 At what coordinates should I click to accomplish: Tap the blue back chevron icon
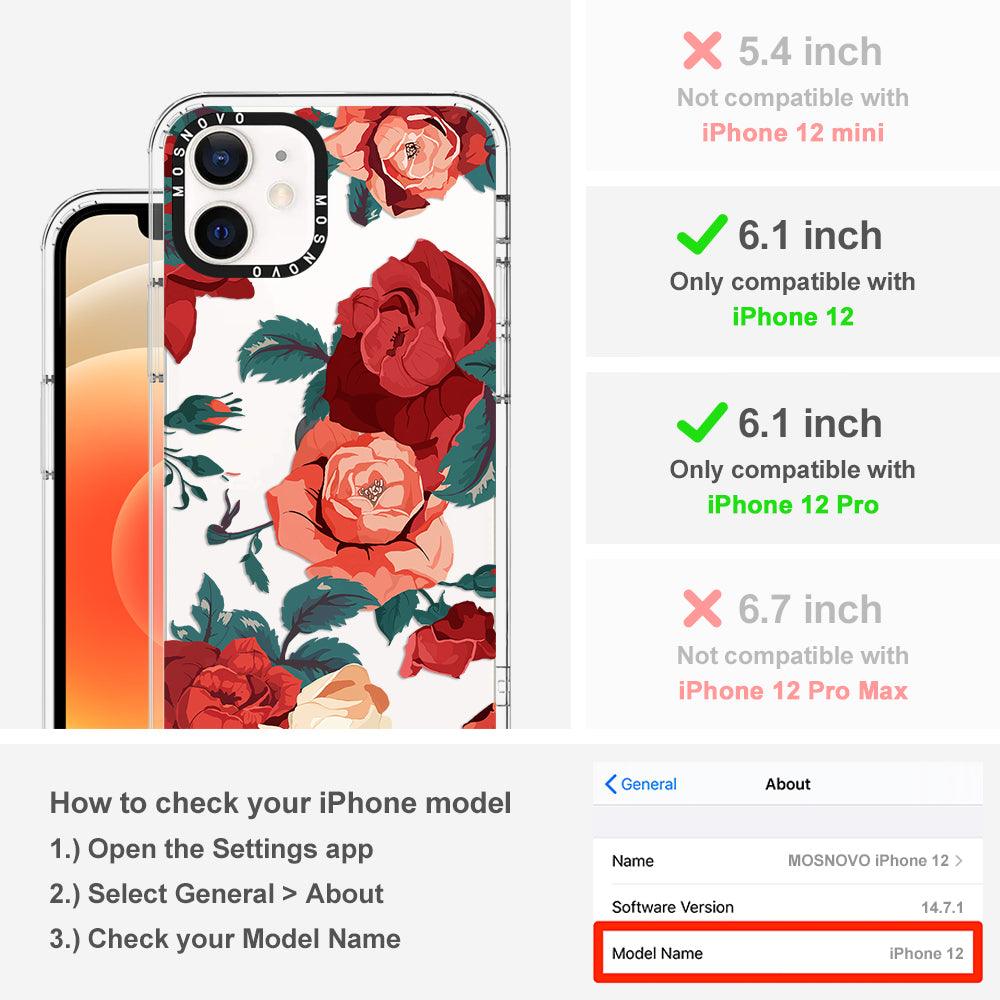[x=610, y=784]
